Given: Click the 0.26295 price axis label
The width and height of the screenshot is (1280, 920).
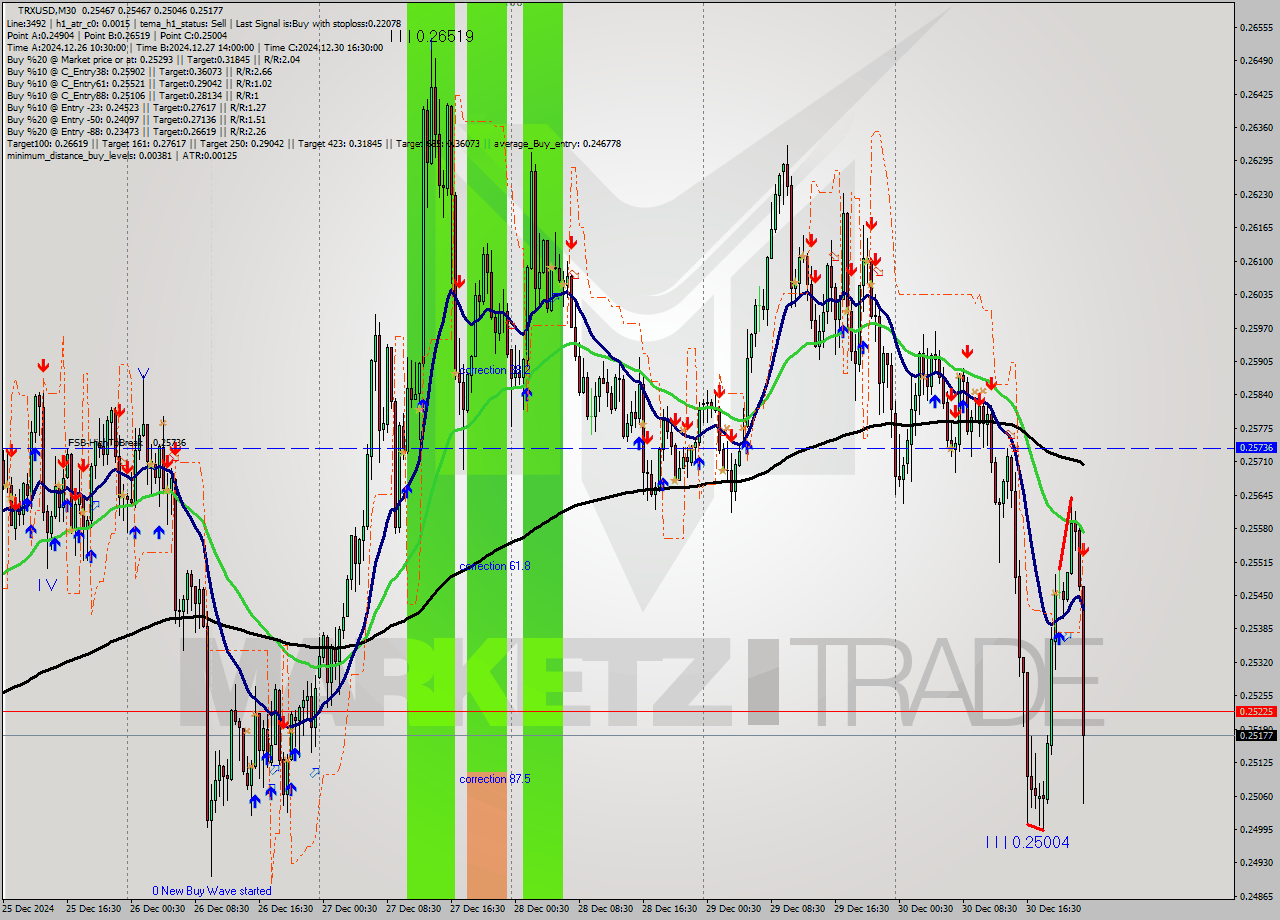Looking at the screenshot, I should click(1256, 161).
